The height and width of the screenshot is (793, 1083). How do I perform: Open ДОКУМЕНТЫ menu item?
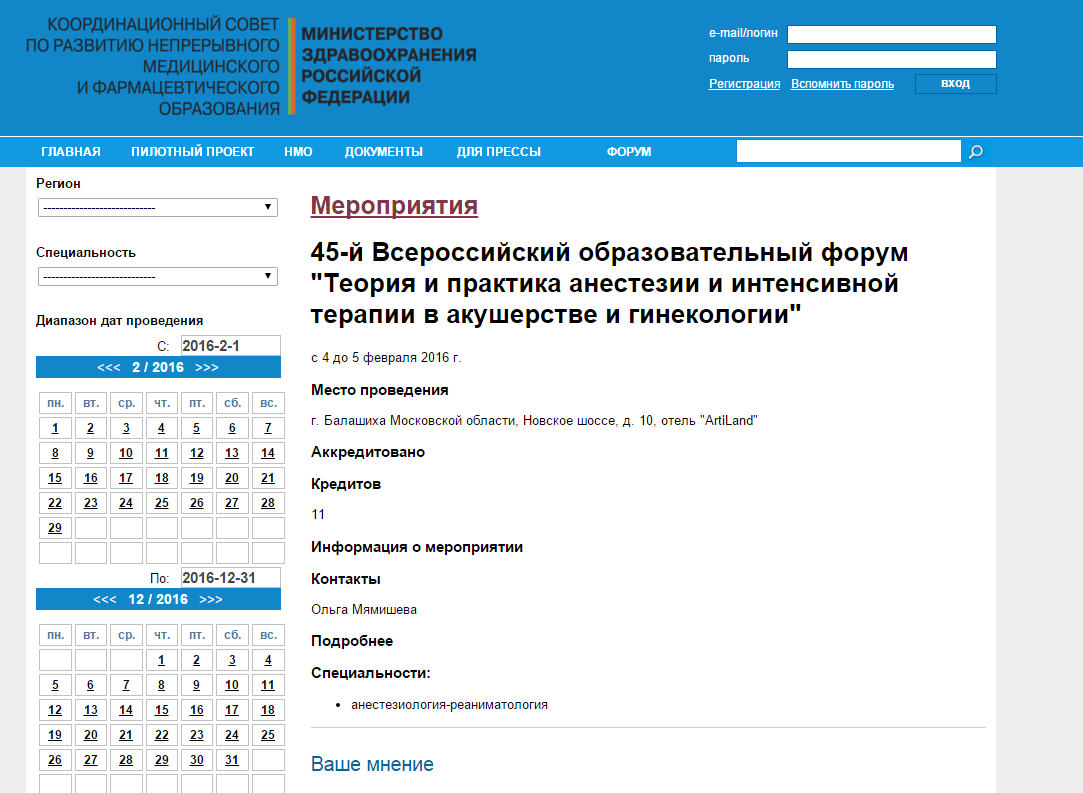point(383,151)
